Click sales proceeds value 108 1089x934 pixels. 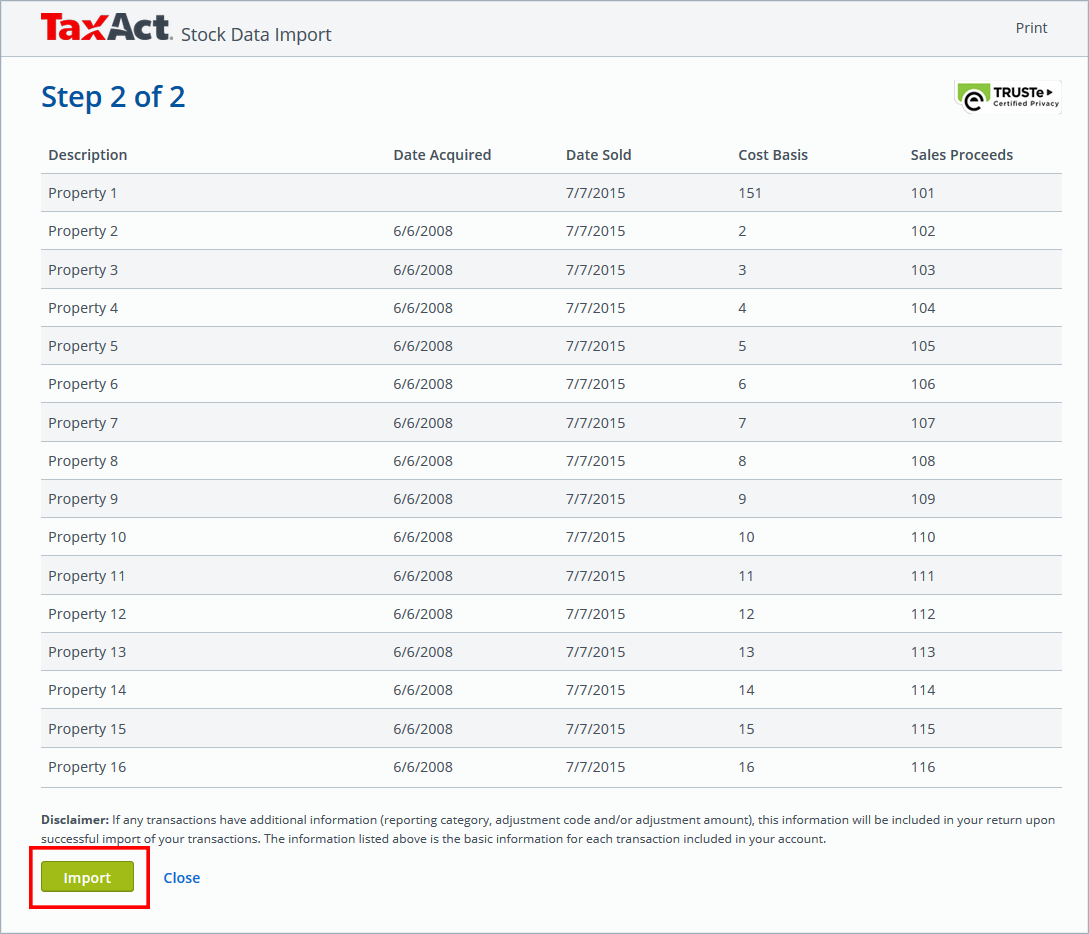[922, 462]
